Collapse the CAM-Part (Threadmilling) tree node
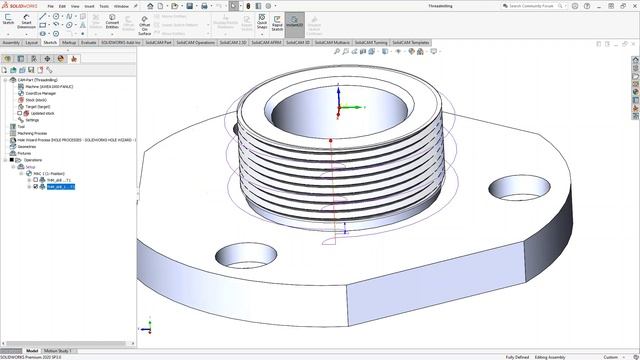The image size is (640, 360). [x=5, y=80]
